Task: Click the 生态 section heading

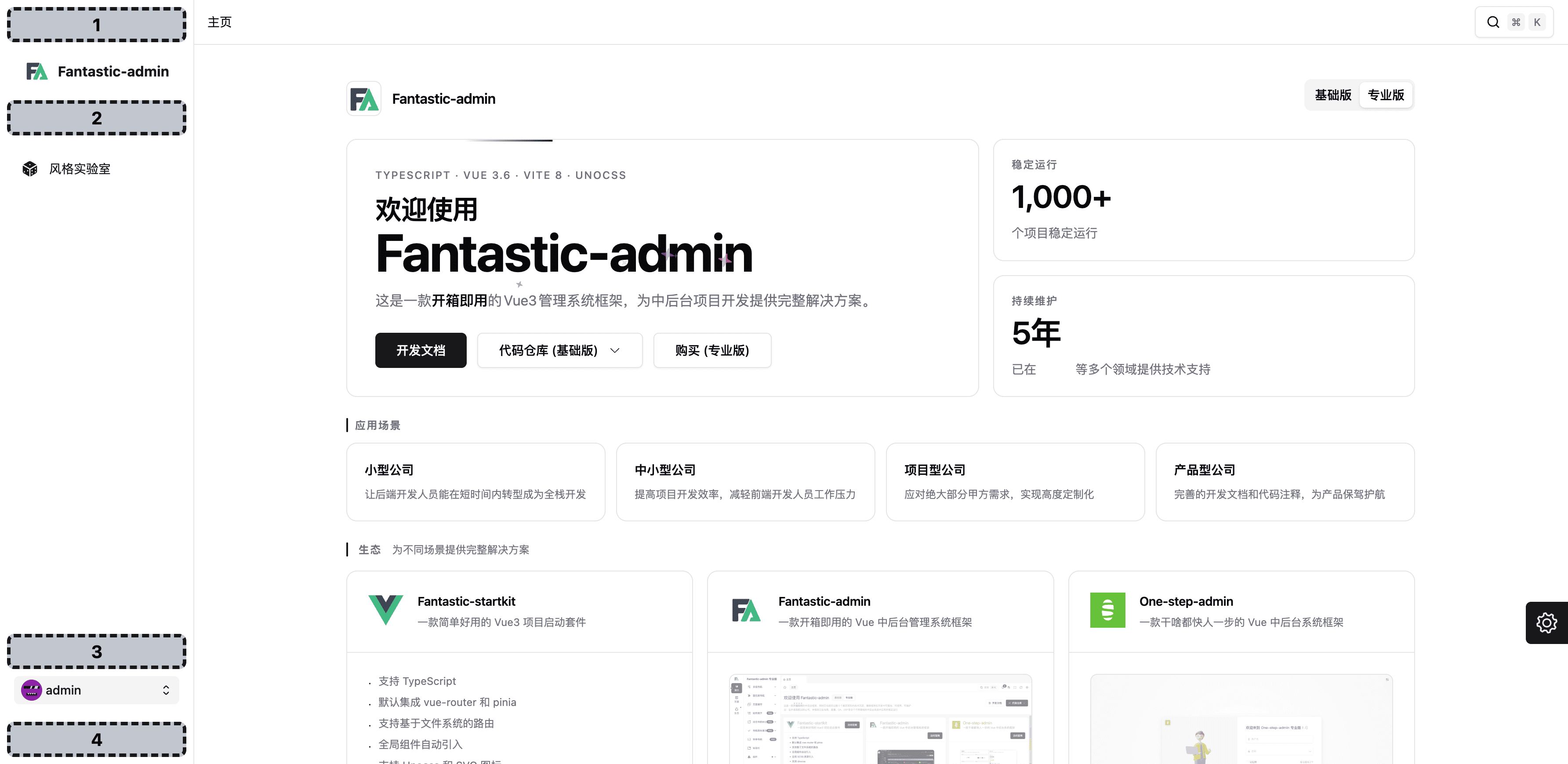Action: [x=370, y=550]
